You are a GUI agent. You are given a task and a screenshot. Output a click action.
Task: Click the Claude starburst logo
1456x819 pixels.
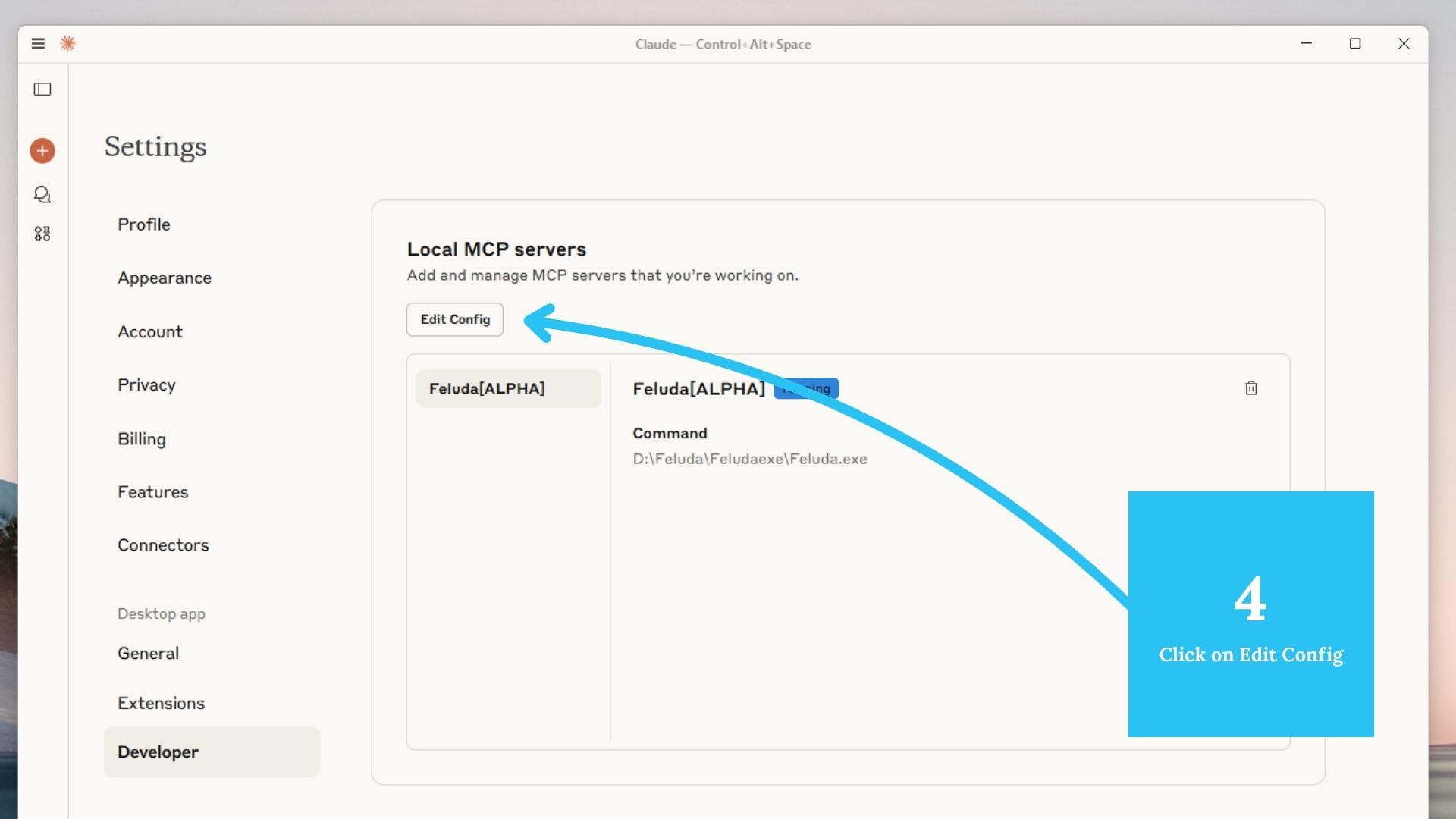(x=68, y=43)
